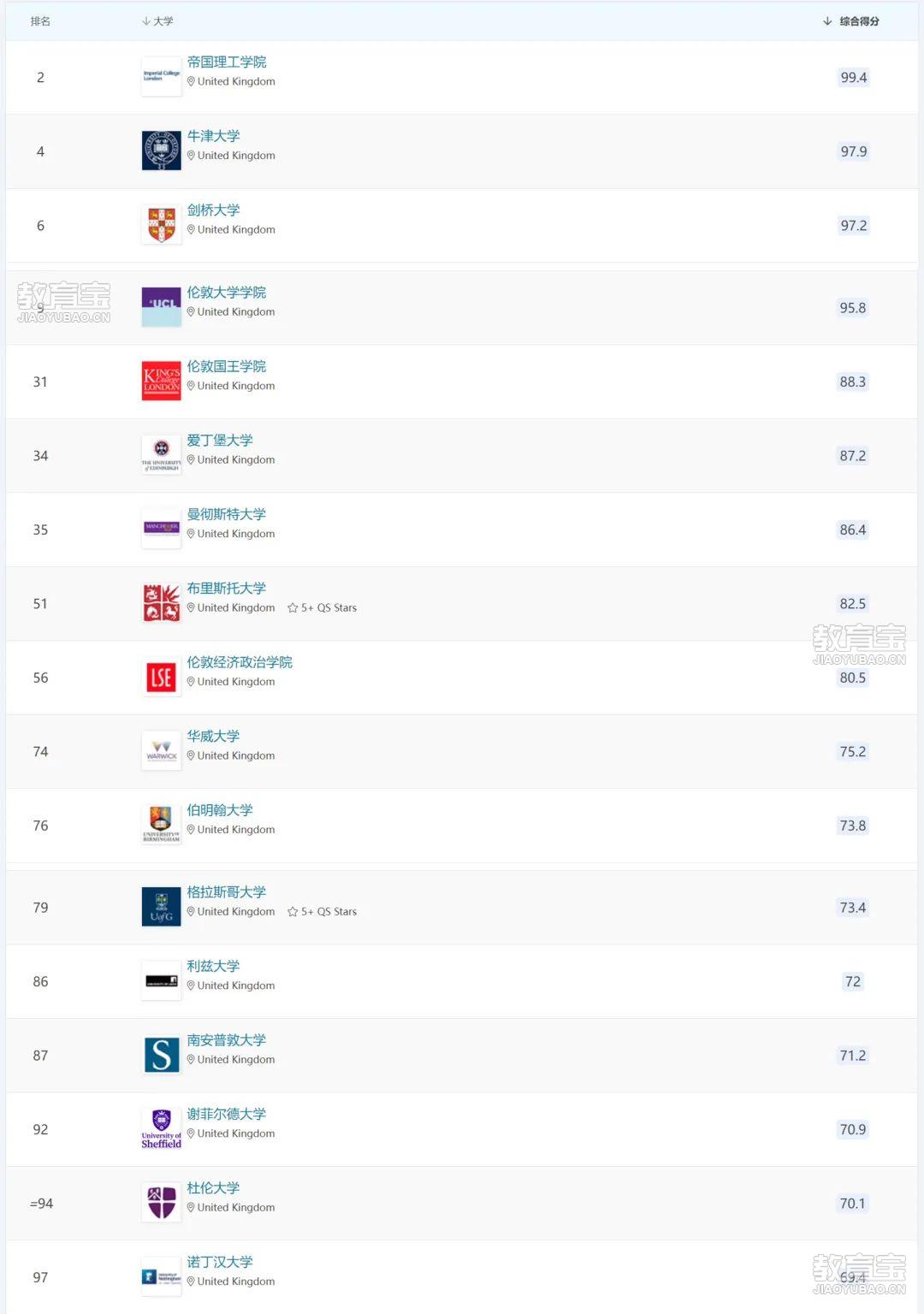The height and width of the screenshot is (1314, 924).
Task: Sort by 大学 column header arrow
Action: point(146,21)
